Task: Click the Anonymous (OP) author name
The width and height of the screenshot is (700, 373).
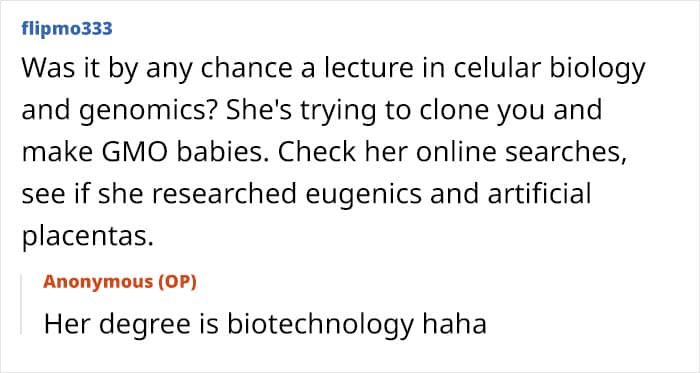Action: pos(120,282)
